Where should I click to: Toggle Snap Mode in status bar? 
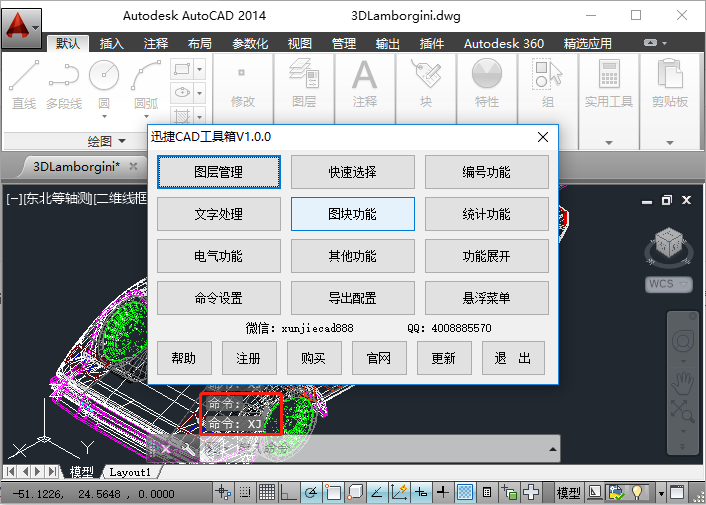pos(245,493)
